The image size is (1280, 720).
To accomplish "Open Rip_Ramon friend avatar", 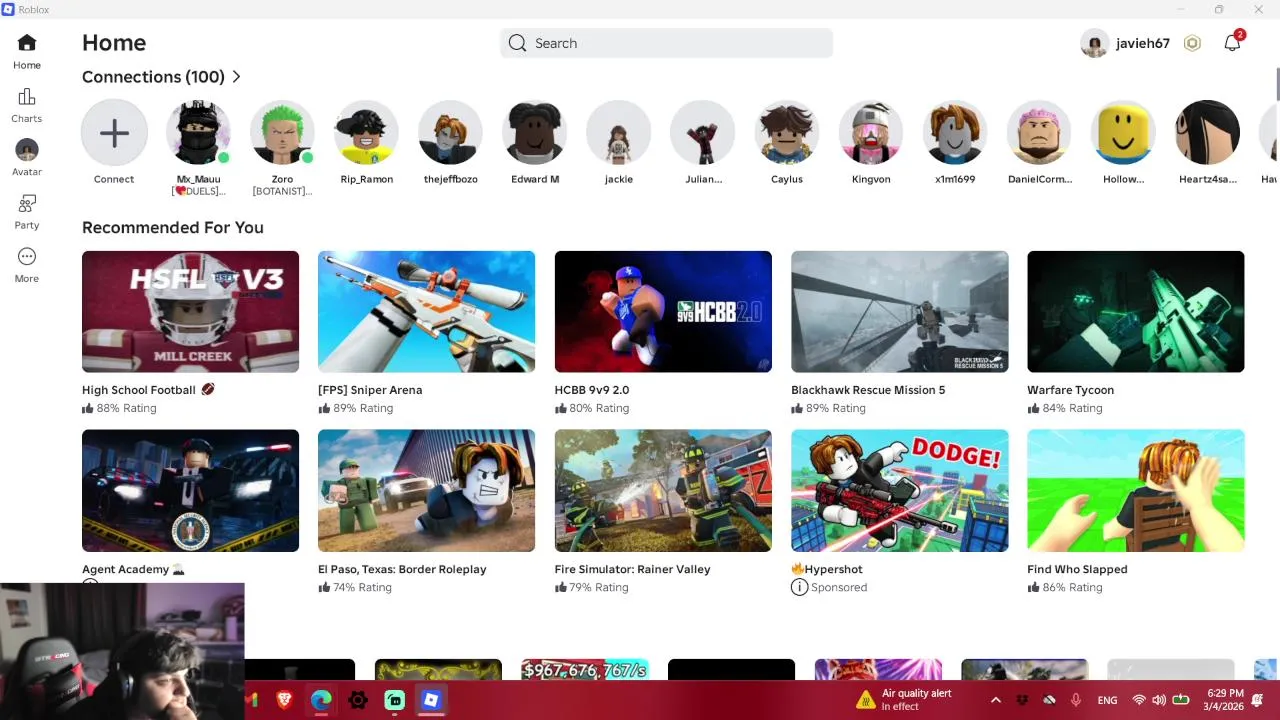I will coord(366,132).
